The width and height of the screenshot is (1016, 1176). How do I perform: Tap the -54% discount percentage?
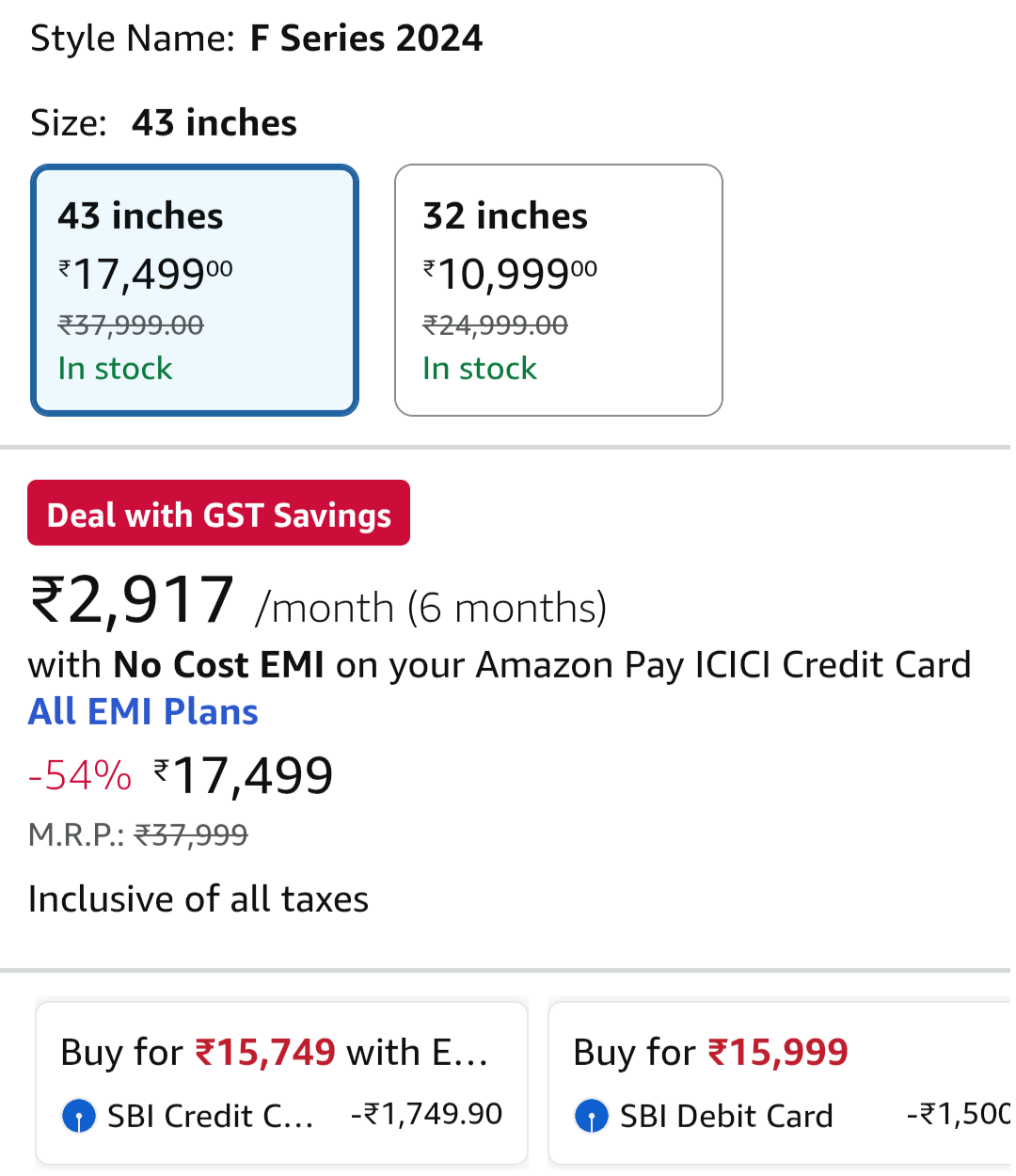pyautogui.click(x=80, y=776)
